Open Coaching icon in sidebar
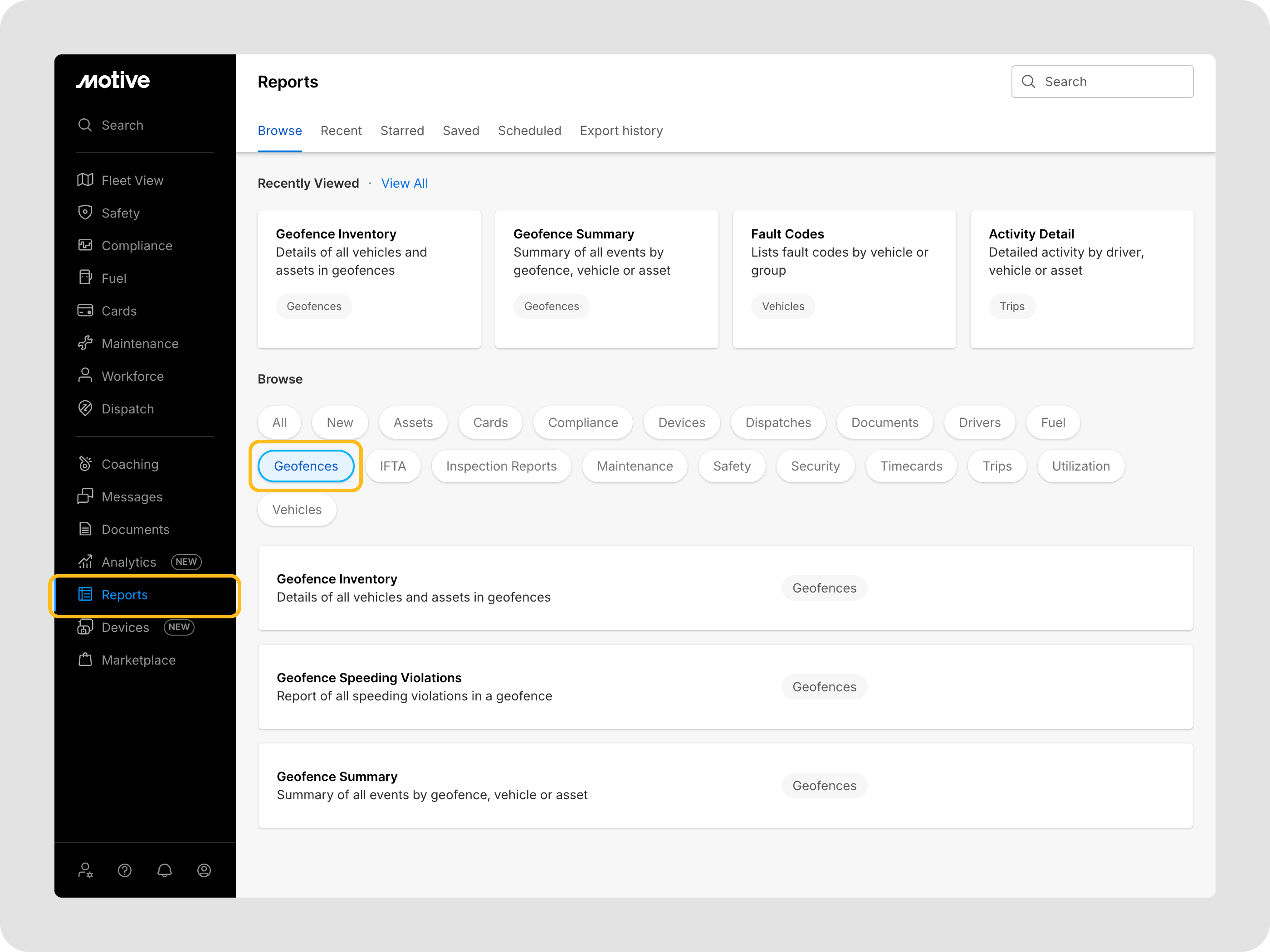 click(x=85, y=464)
